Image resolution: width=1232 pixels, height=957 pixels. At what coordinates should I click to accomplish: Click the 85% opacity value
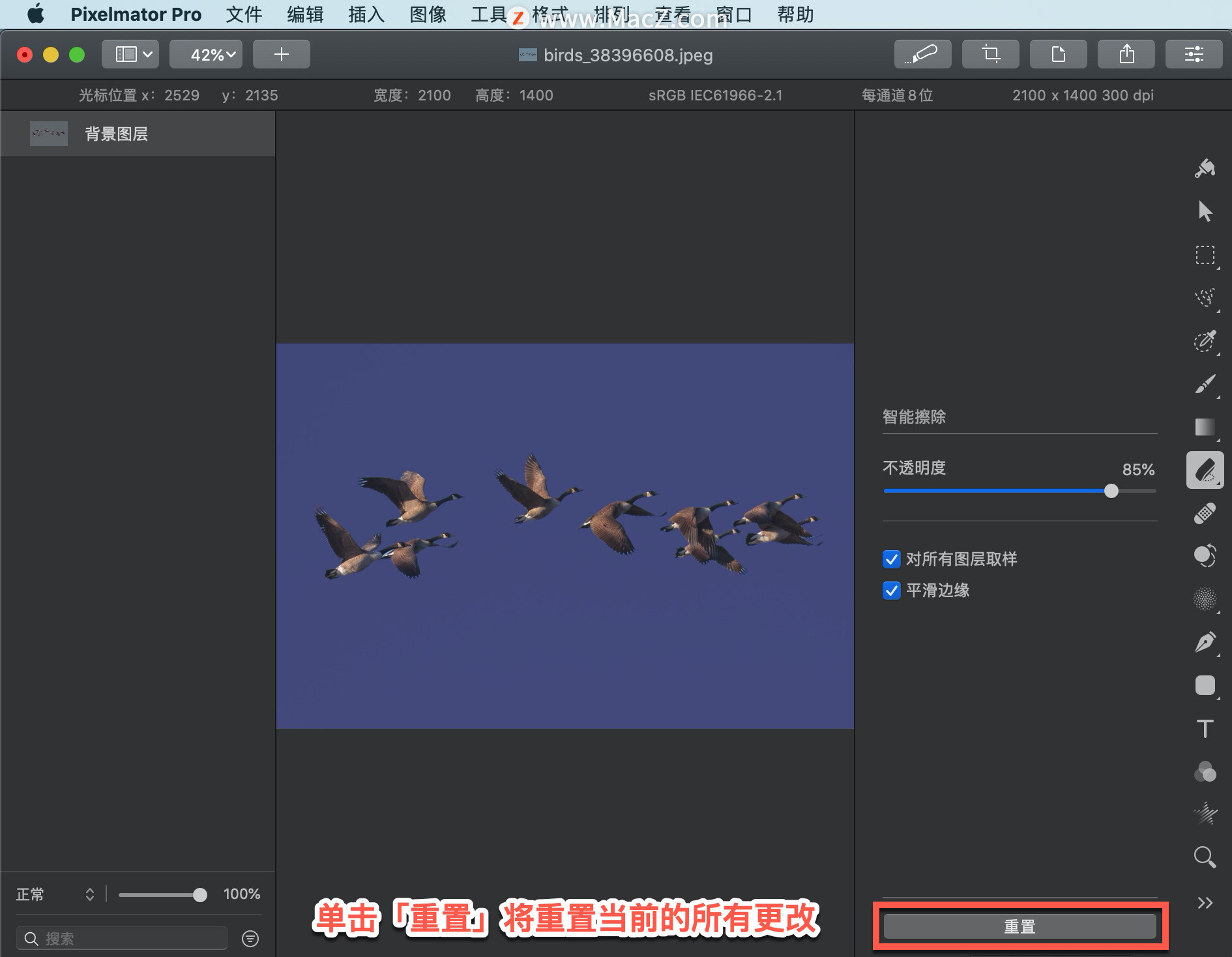[x=1138, y=469]
